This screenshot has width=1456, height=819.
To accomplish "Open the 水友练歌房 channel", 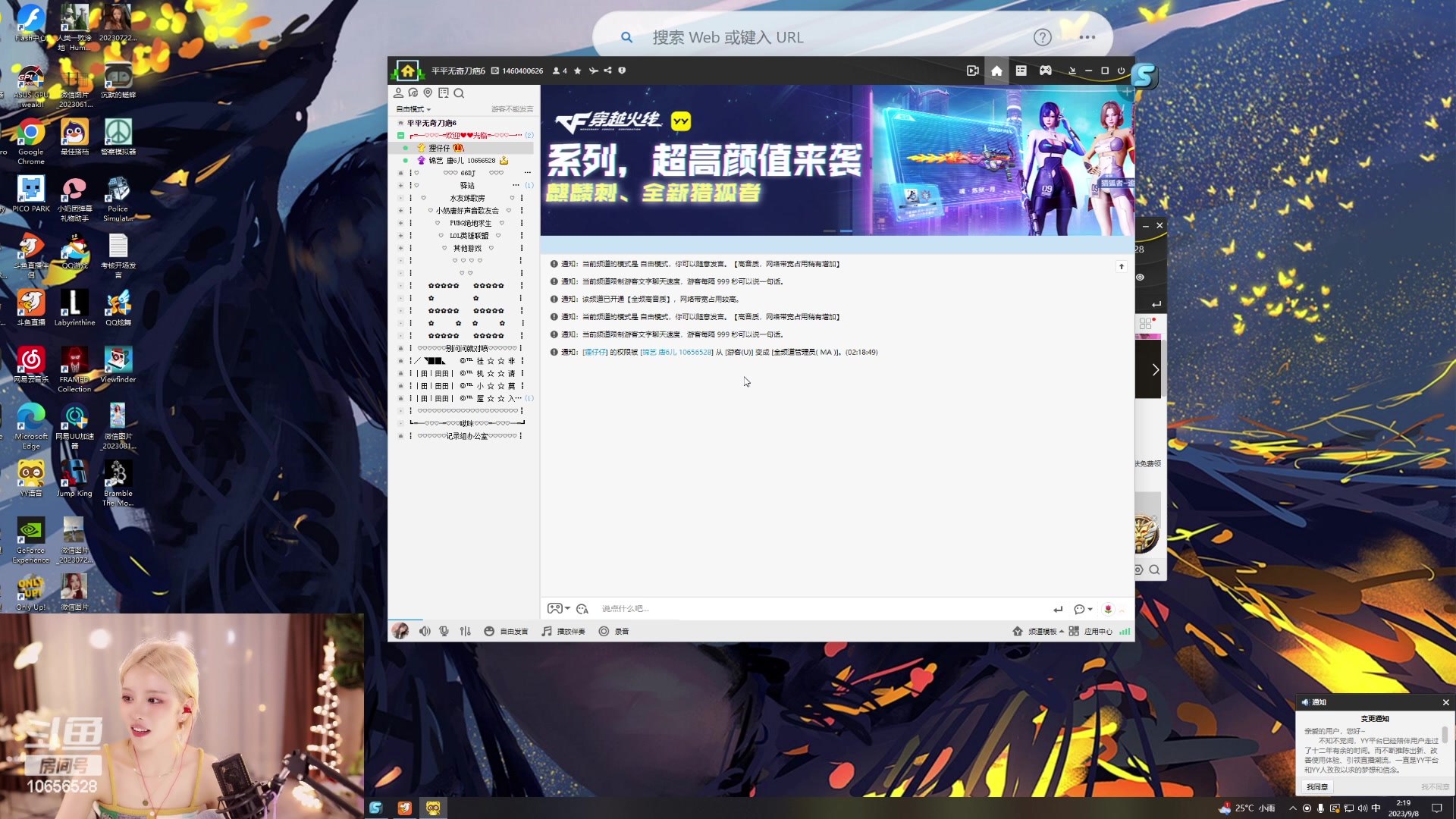I will click(467, 199).
